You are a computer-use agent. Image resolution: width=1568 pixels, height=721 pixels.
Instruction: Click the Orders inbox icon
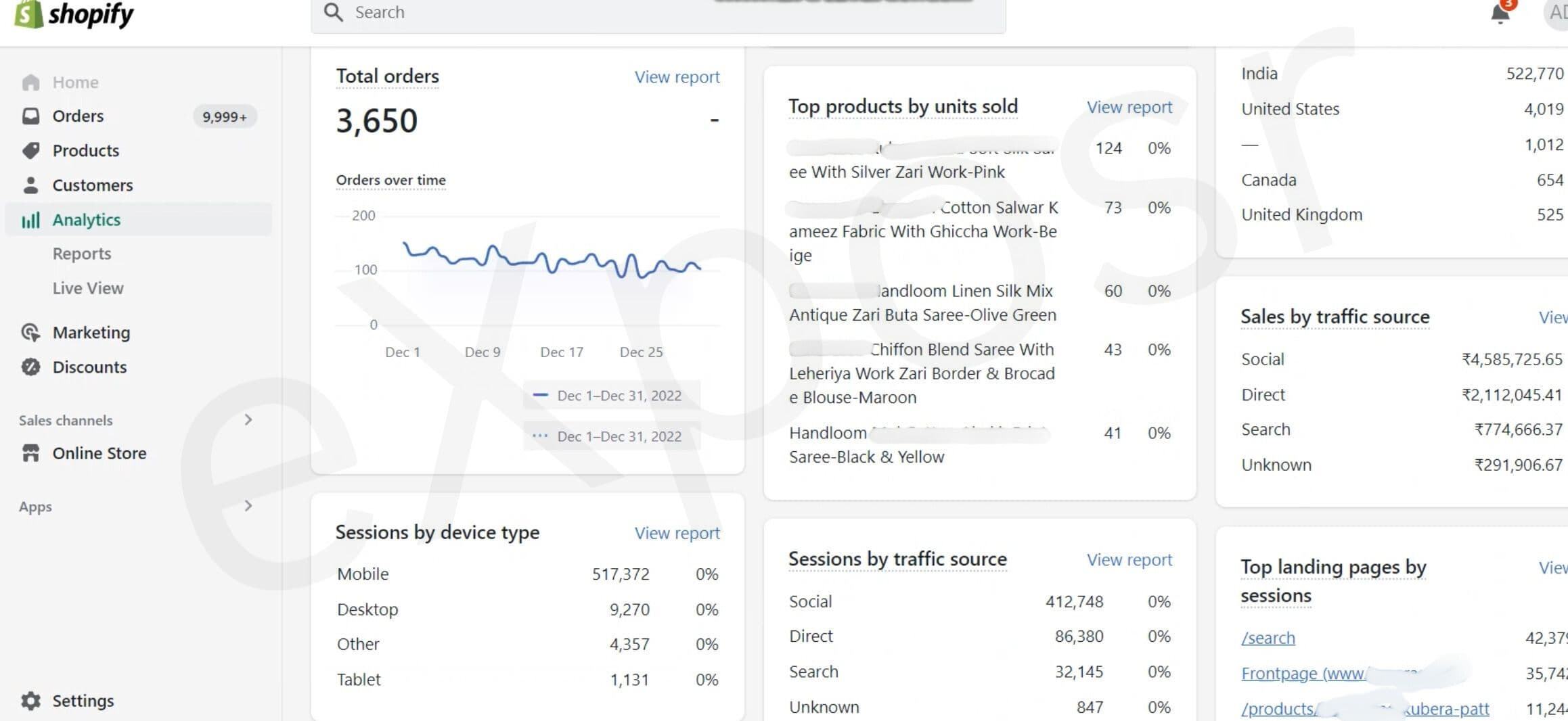30,116
